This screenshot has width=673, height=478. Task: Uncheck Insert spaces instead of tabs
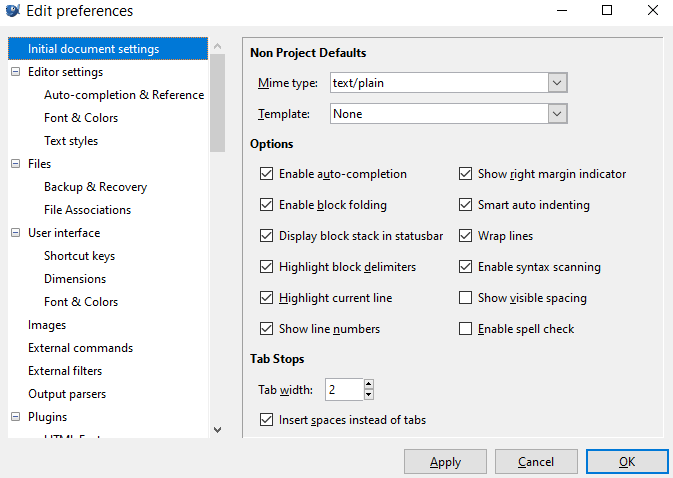point(266,420)
